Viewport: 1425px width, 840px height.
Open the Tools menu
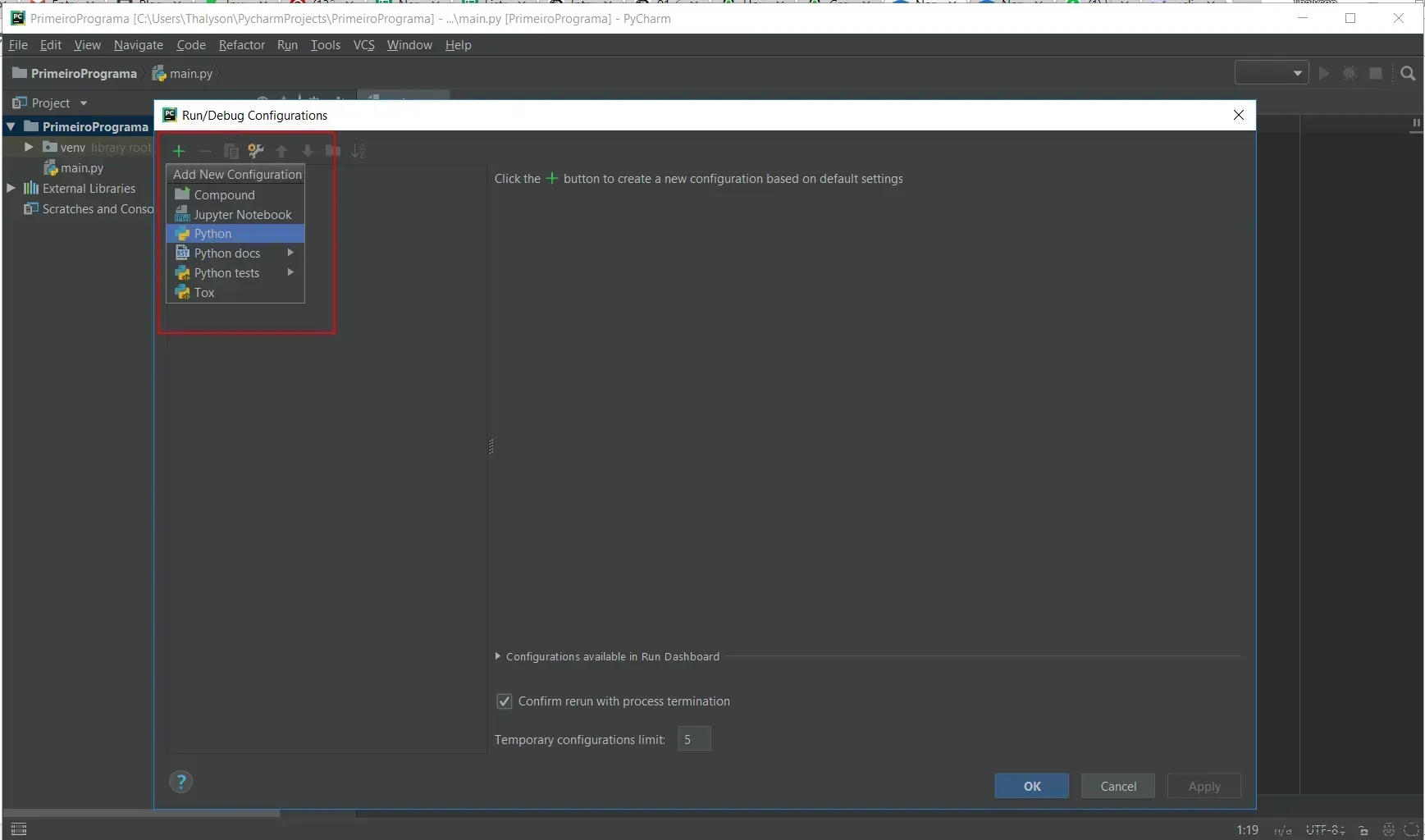tap(325, 44)
